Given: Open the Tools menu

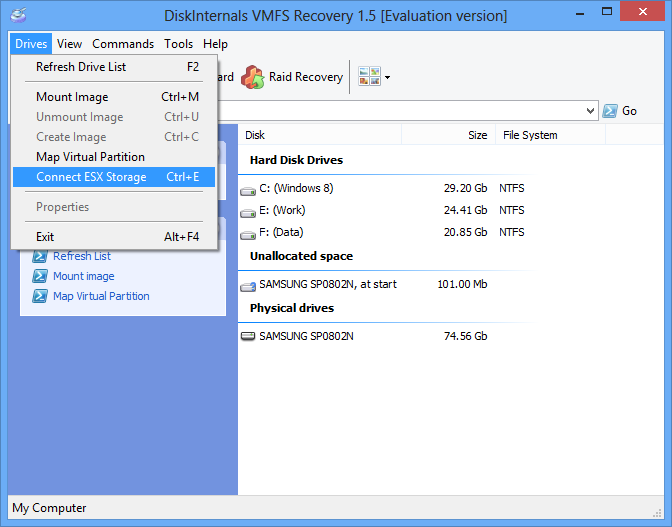Looking at the screenshot, I should 178,44.
